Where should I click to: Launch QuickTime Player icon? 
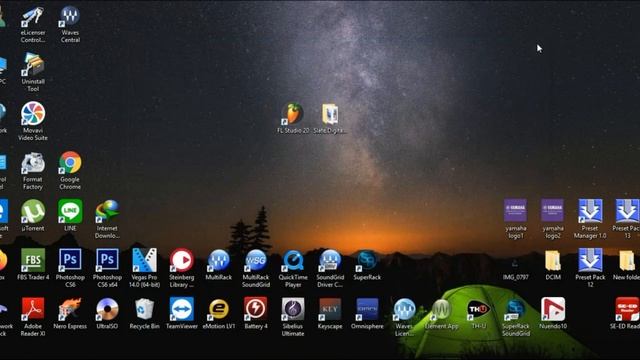click(293, 260)
